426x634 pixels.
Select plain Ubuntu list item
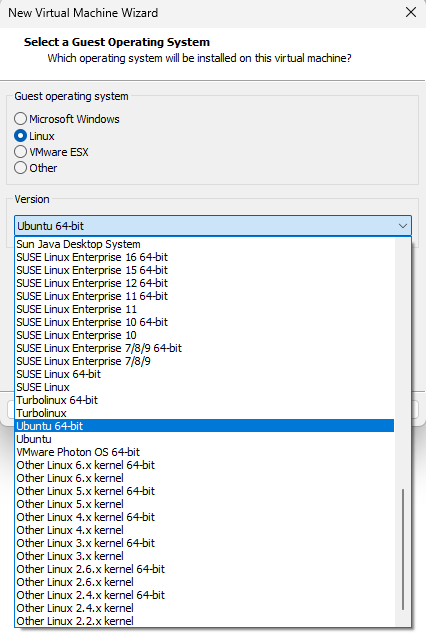205,439
